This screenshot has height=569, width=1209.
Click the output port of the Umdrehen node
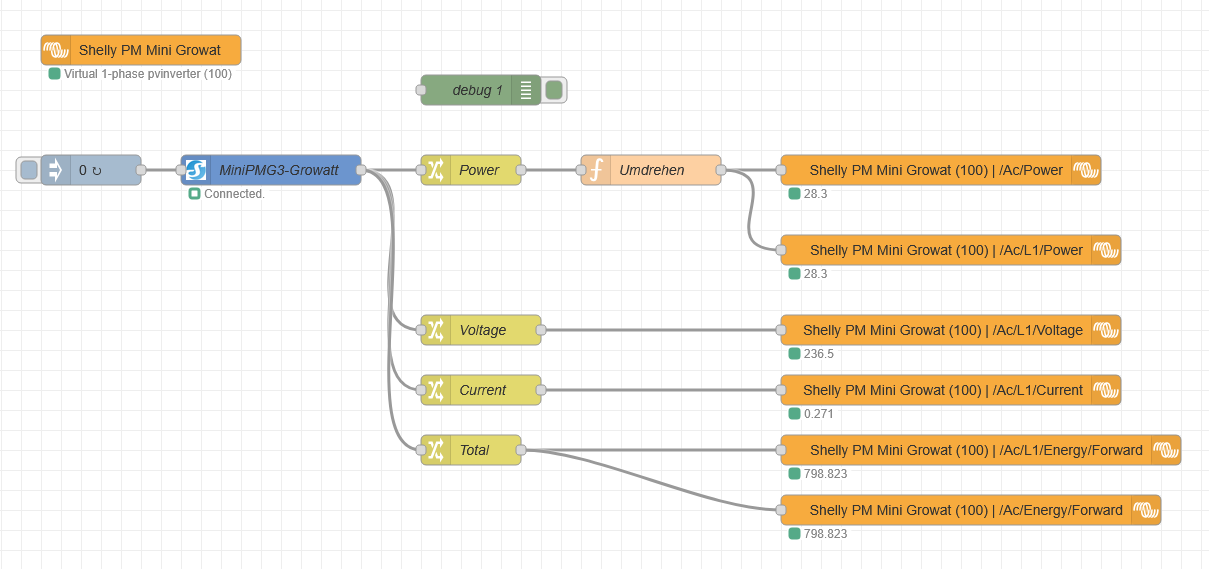point(721,170)
